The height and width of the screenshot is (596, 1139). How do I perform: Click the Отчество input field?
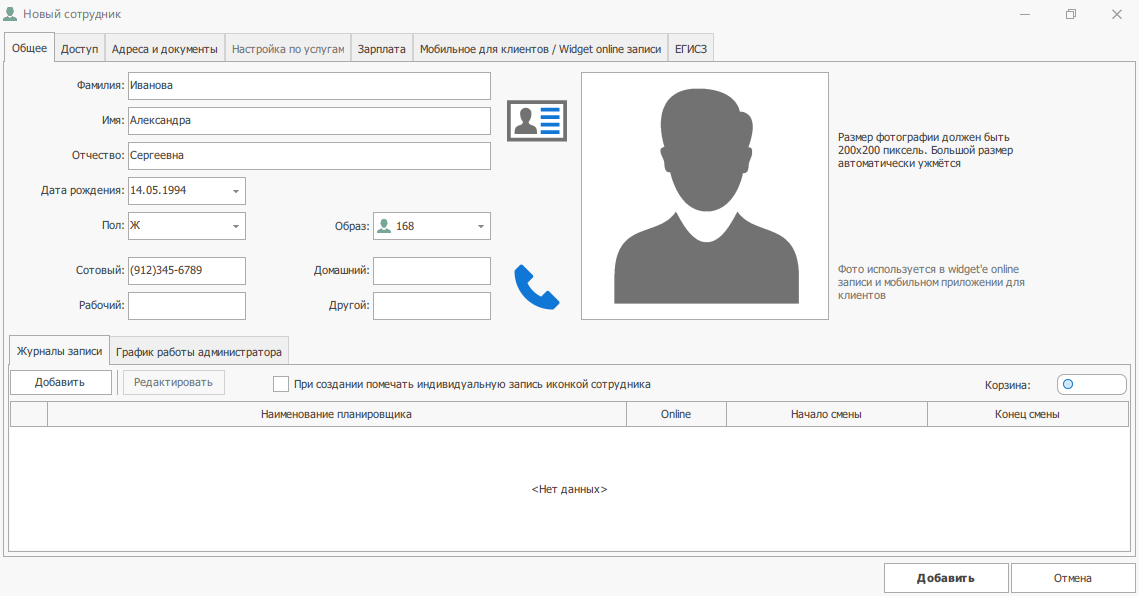tap(309, 156)
